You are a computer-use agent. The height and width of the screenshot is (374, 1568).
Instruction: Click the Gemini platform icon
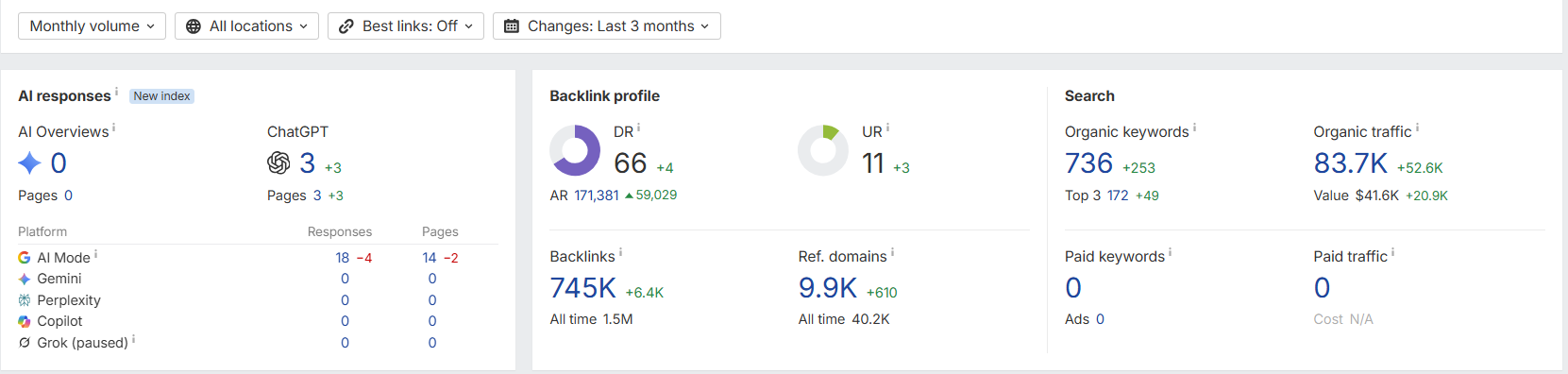[25, 279]
